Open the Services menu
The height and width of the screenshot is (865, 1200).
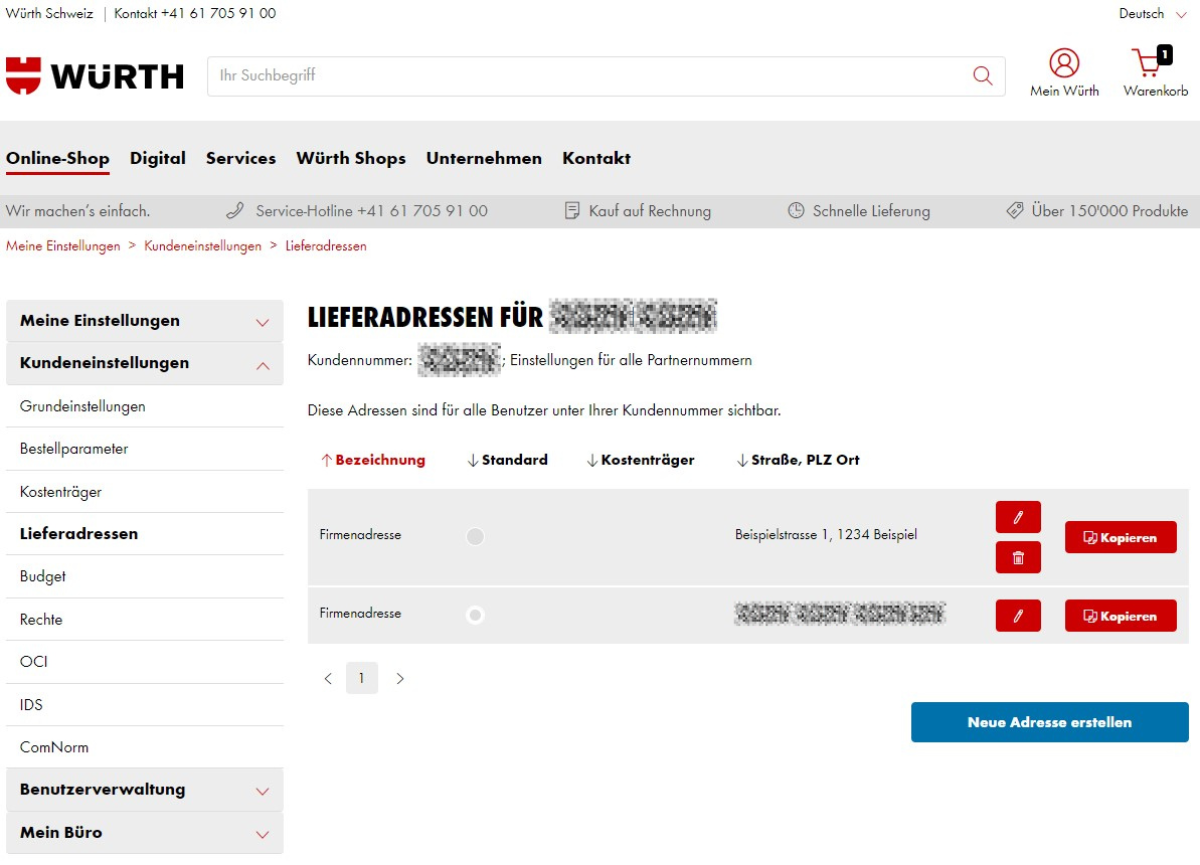click(241, 158)
